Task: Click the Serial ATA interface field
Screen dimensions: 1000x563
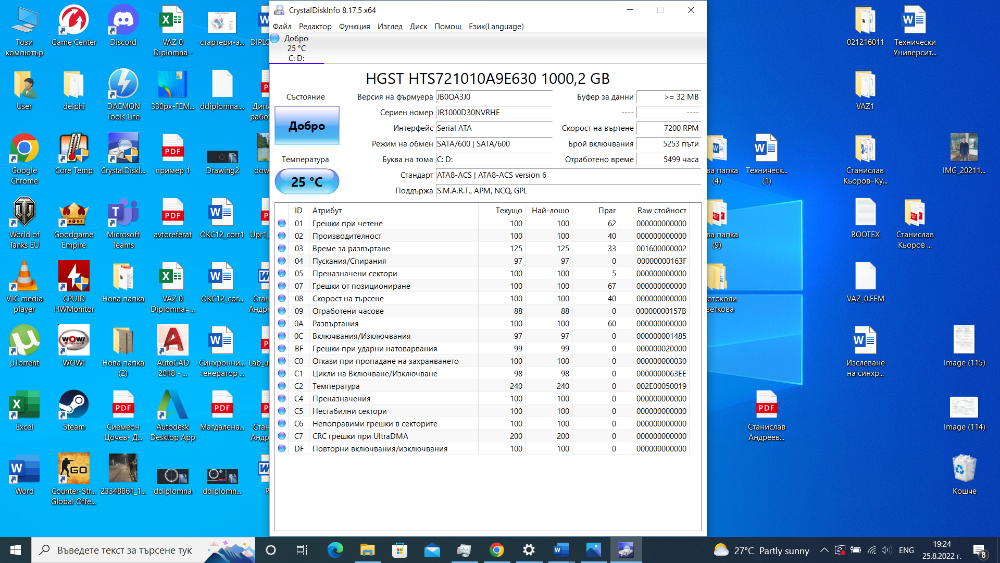Action: [x=494, y=128]
